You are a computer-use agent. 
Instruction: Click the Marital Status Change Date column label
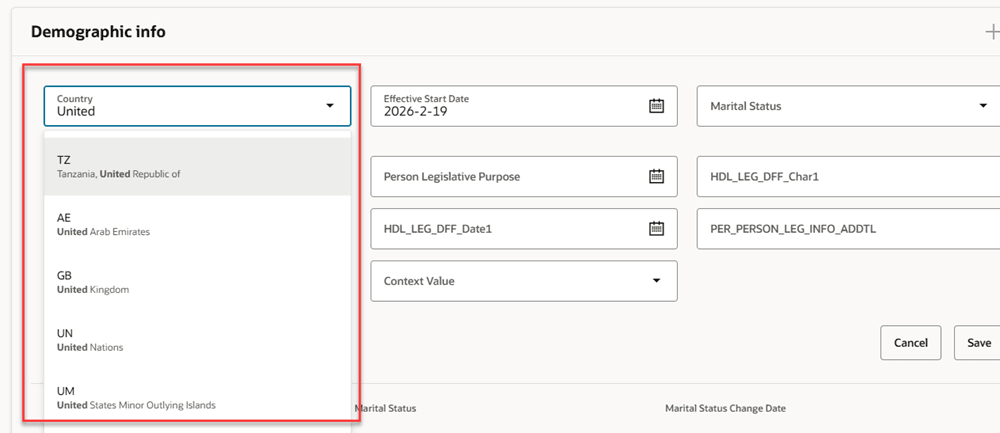coord(725,408)
